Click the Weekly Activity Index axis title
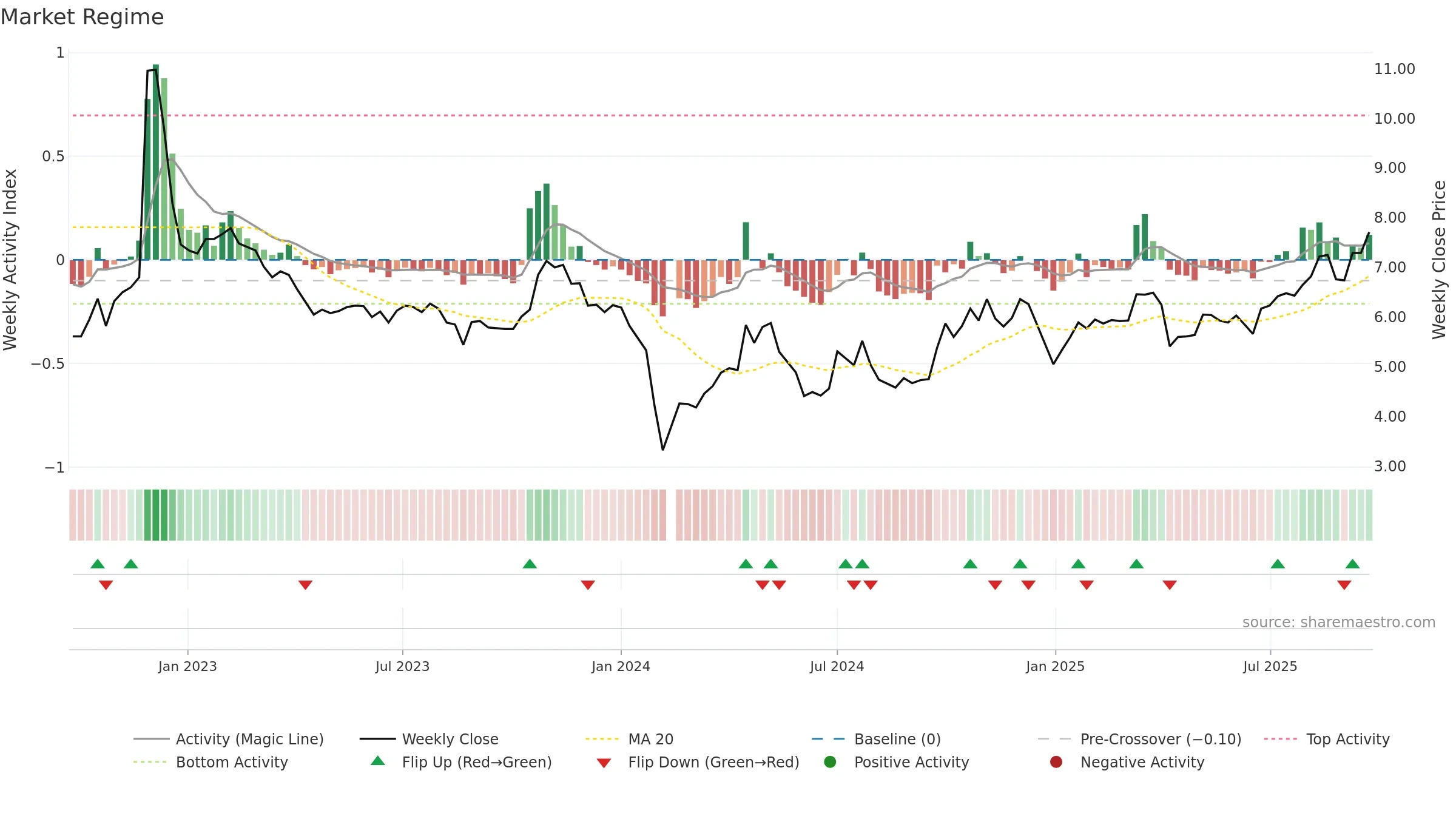Image resolution: width=1456 pixels, height=819 pixels. pos(10,260)
